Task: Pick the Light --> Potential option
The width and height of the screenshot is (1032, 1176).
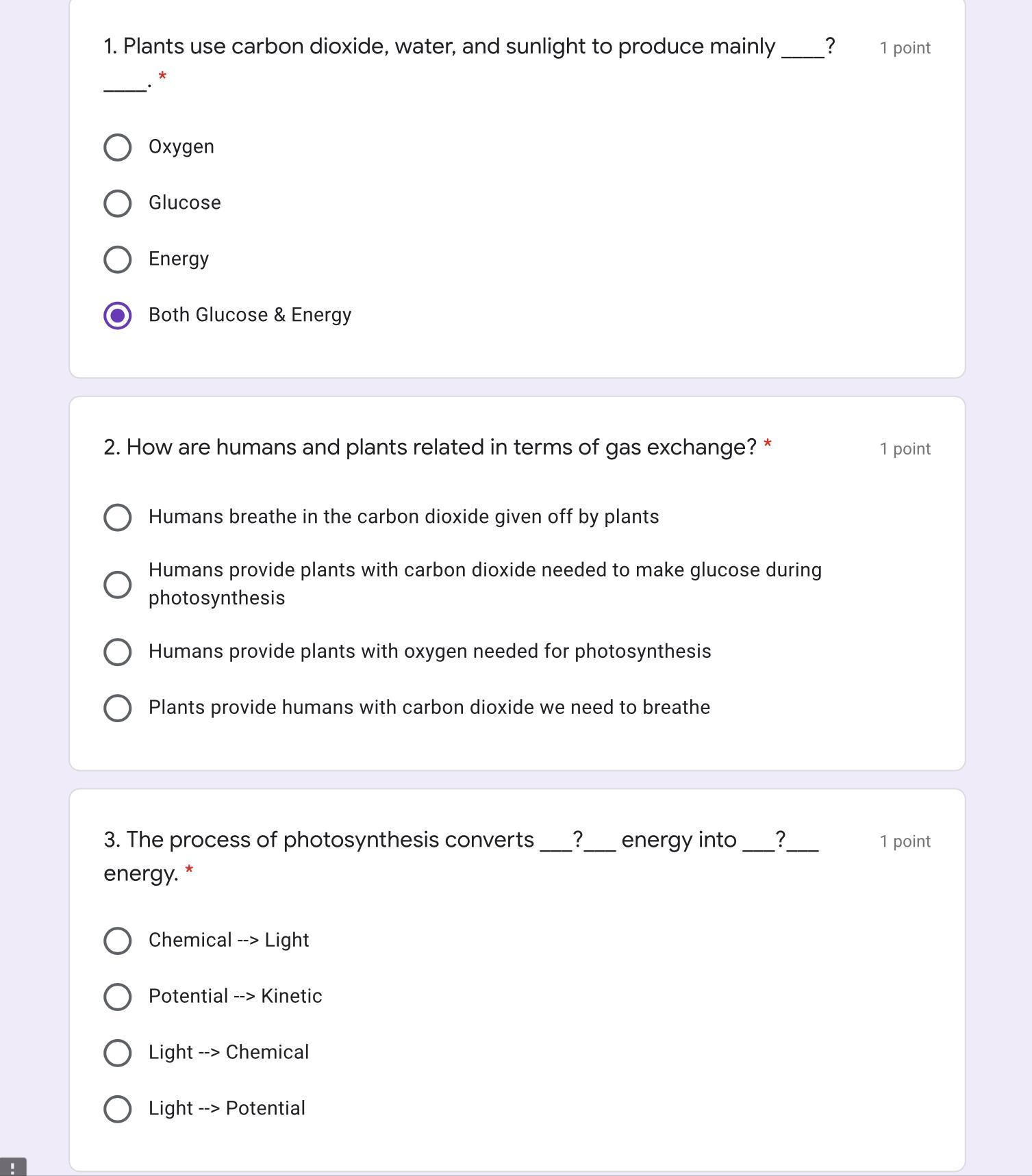Action: point(117,1109)
